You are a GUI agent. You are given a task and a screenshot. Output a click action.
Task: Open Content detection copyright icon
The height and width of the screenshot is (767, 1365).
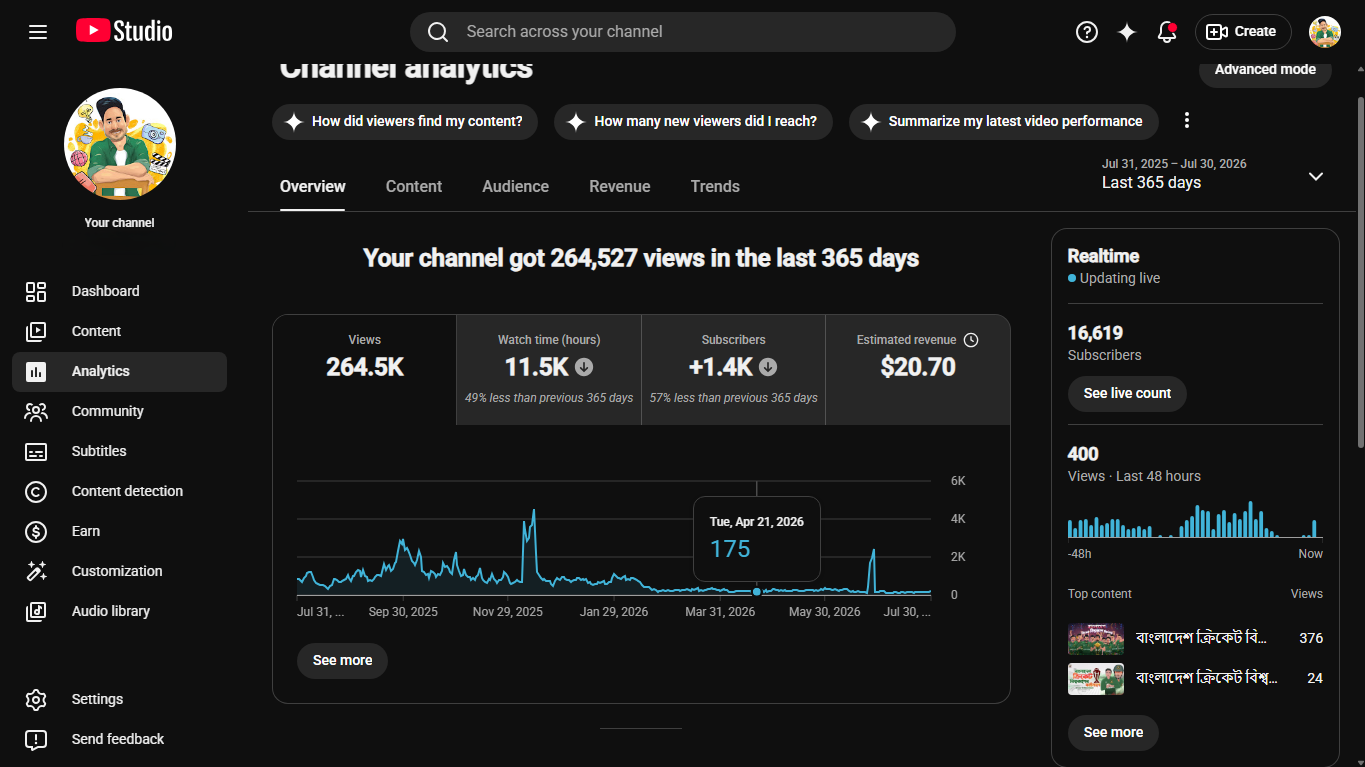[x=36, y=491]
